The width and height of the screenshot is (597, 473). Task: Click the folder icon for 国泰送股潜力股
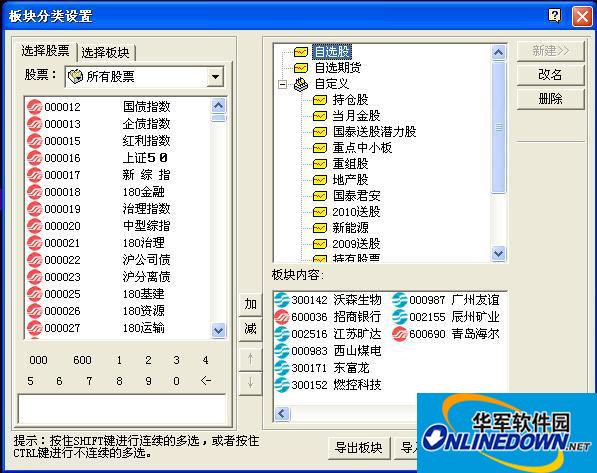[320, 132]
